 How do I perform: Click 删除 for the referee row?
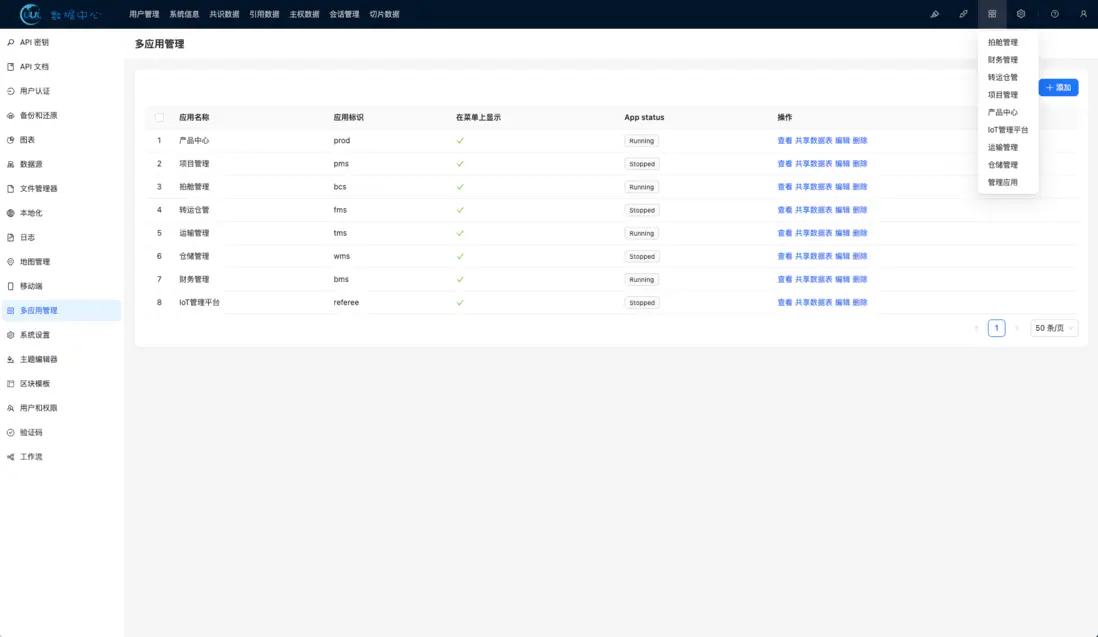click(x=860, y=302)
